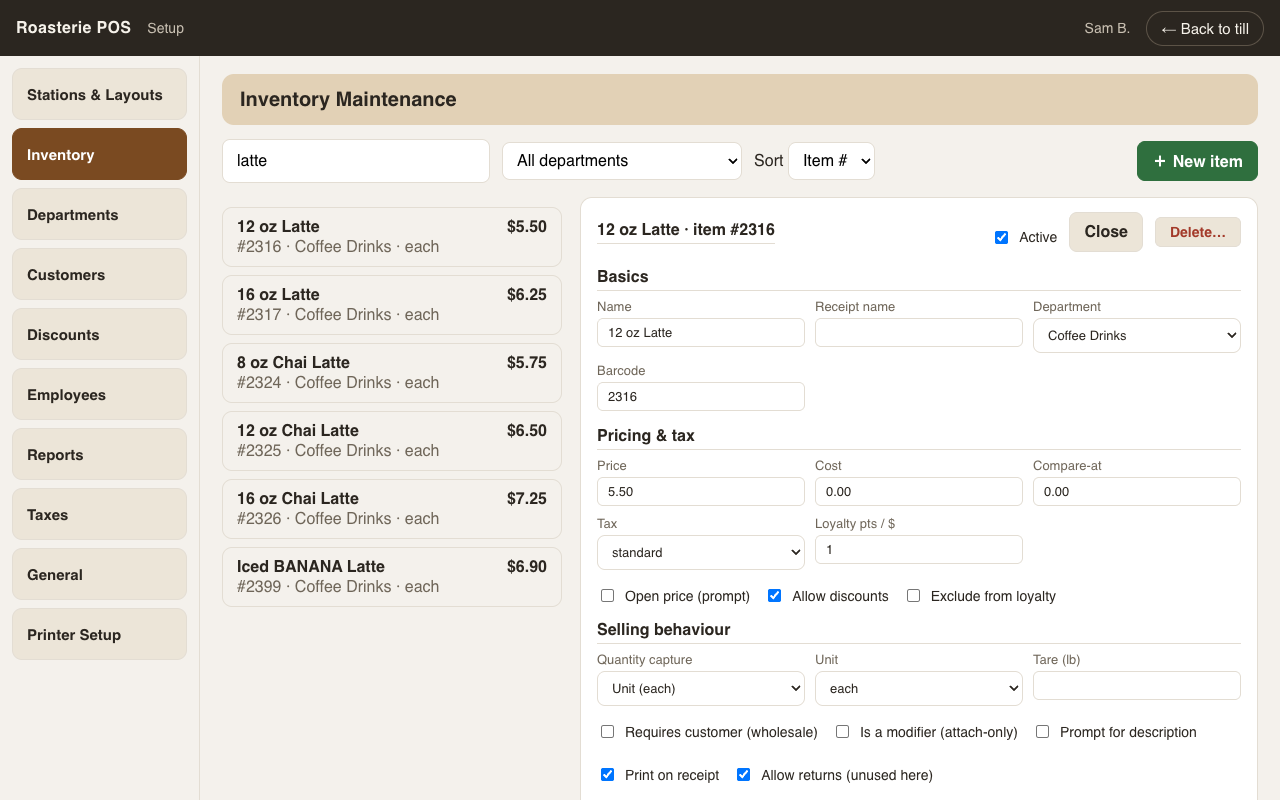Click the Tare (lb) field
The width and height of the screenshot is (1280, 800).
click(1137, 686)
